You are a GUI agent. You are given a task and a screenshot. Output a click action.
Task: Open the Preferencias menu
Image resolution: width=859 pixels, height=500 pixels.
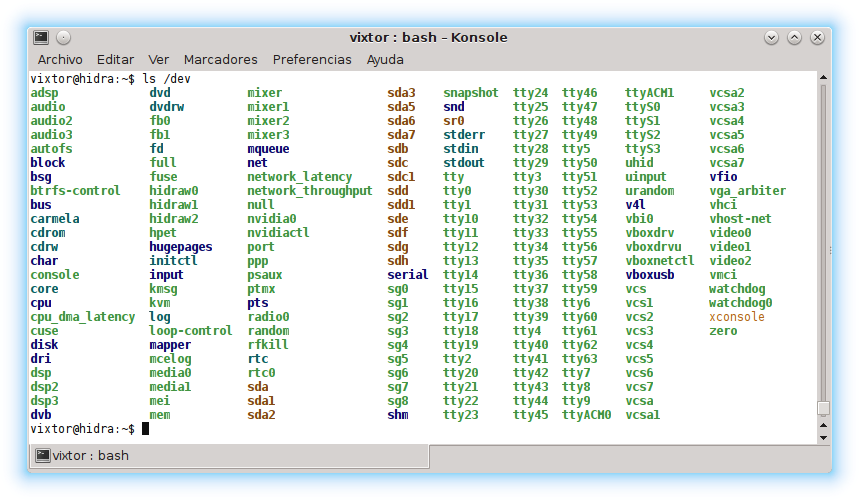click(x=312, y=60)
